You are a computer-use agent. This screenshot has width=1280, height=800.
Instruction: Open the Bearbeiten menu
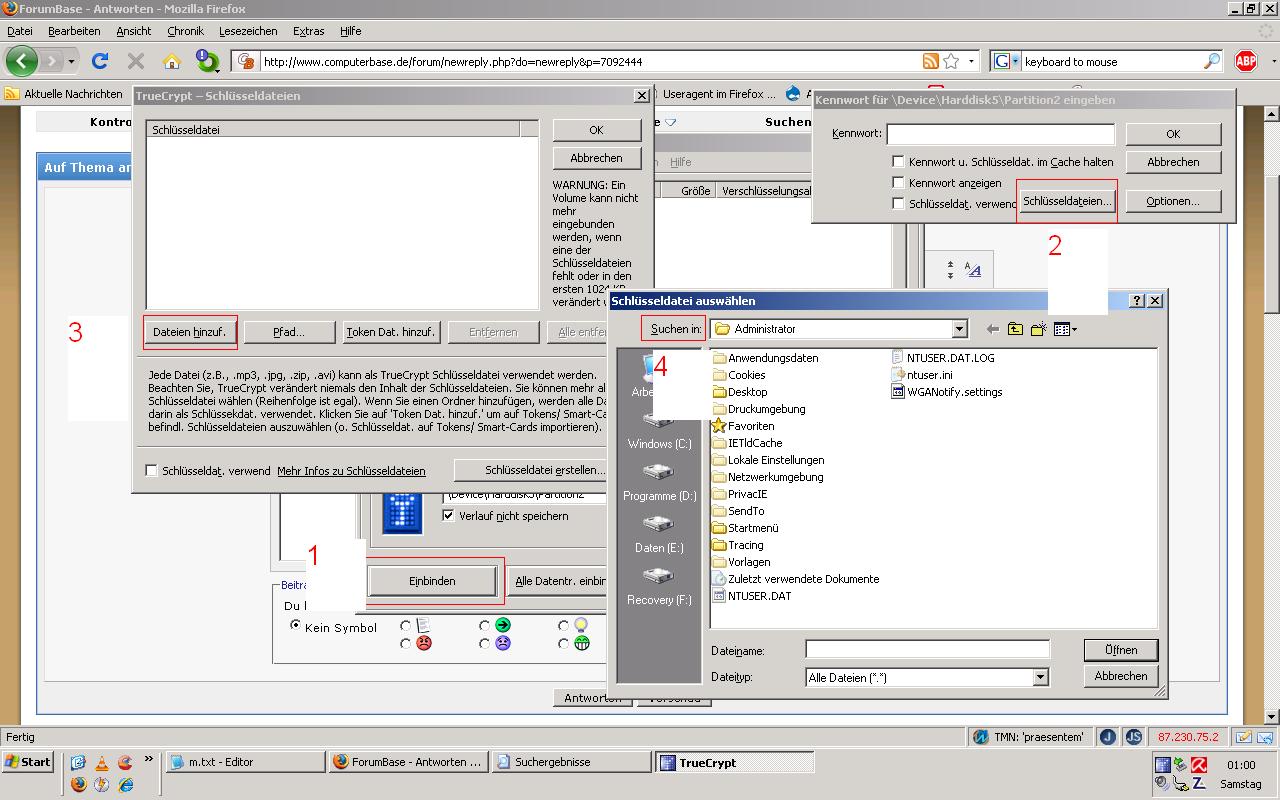[x=74, y=31]
